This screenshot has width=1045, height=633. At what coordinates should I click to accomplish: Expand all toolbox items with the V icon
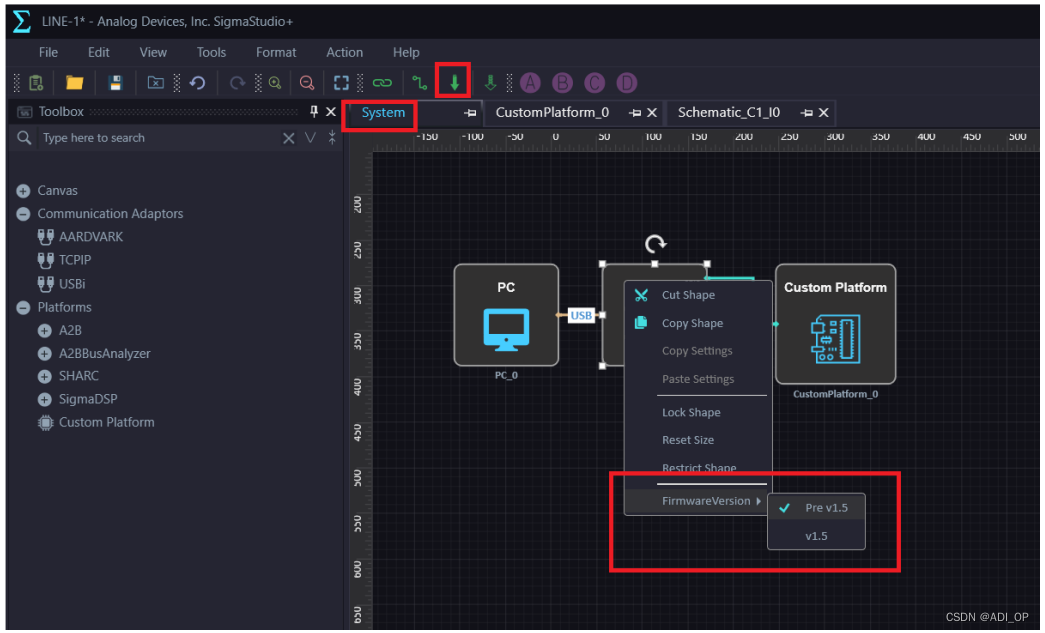tap(311, 138)
